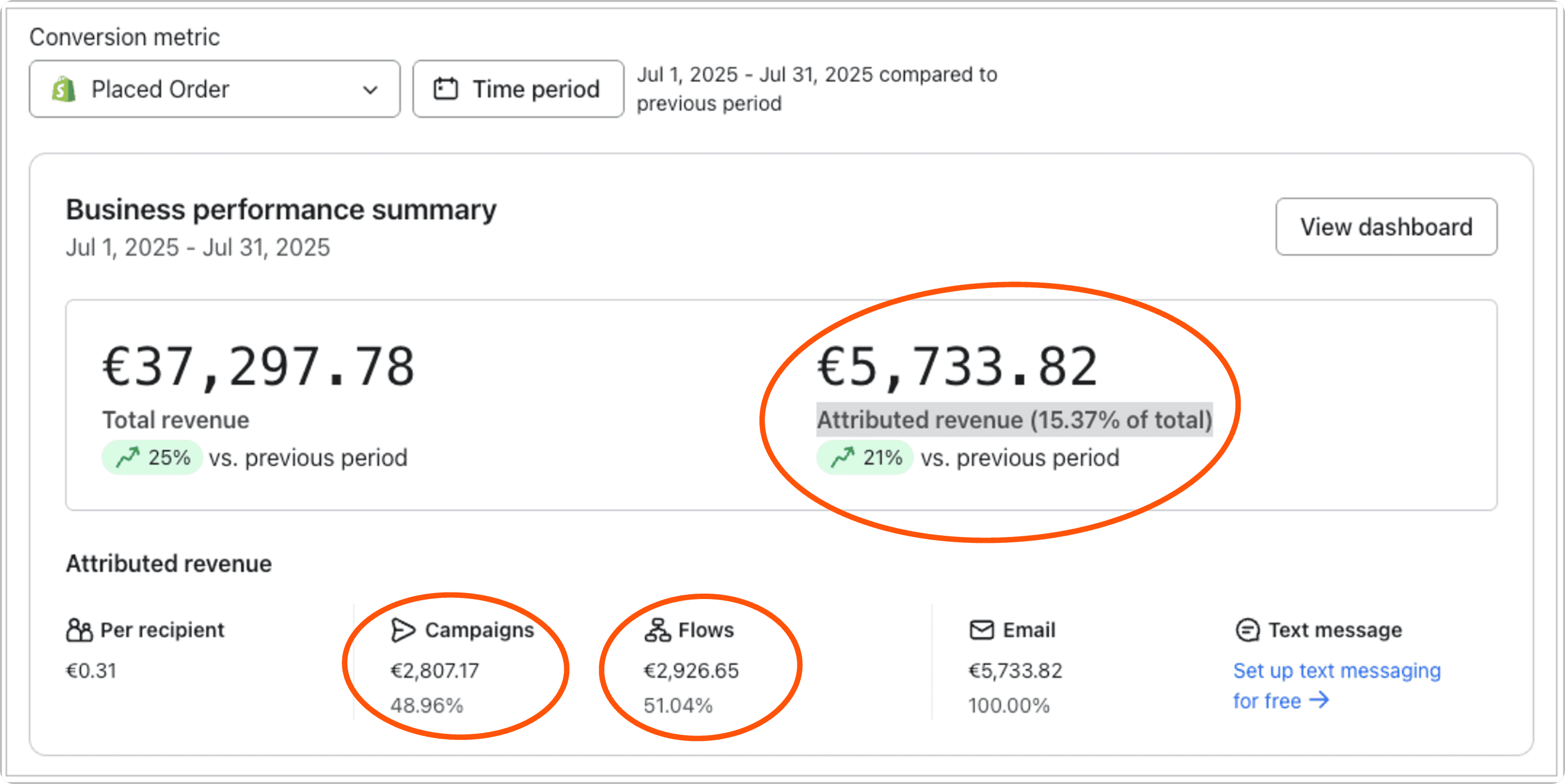This screenshot has height=784, width=1565.
Task: Click the Flows €2,926.65 value
Action: pyautogui.click(x=691, y=671)
